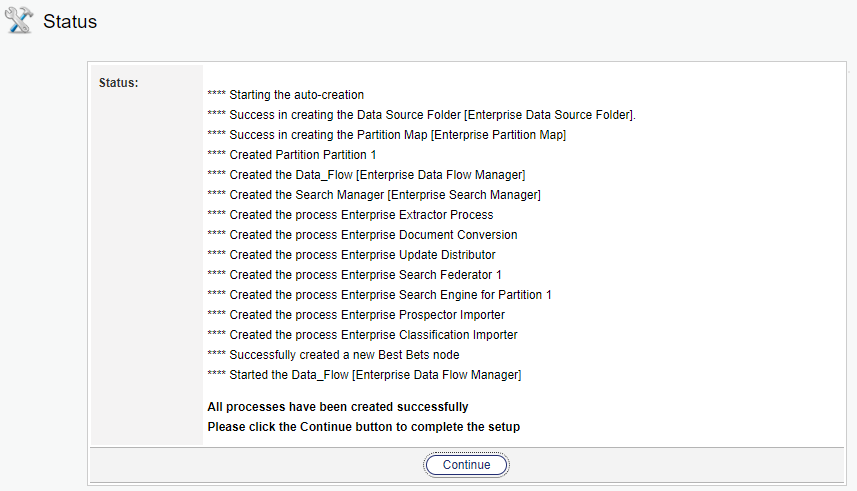Select the Data Source Folder success message
The image size is (857, 491).
point(421,115)
